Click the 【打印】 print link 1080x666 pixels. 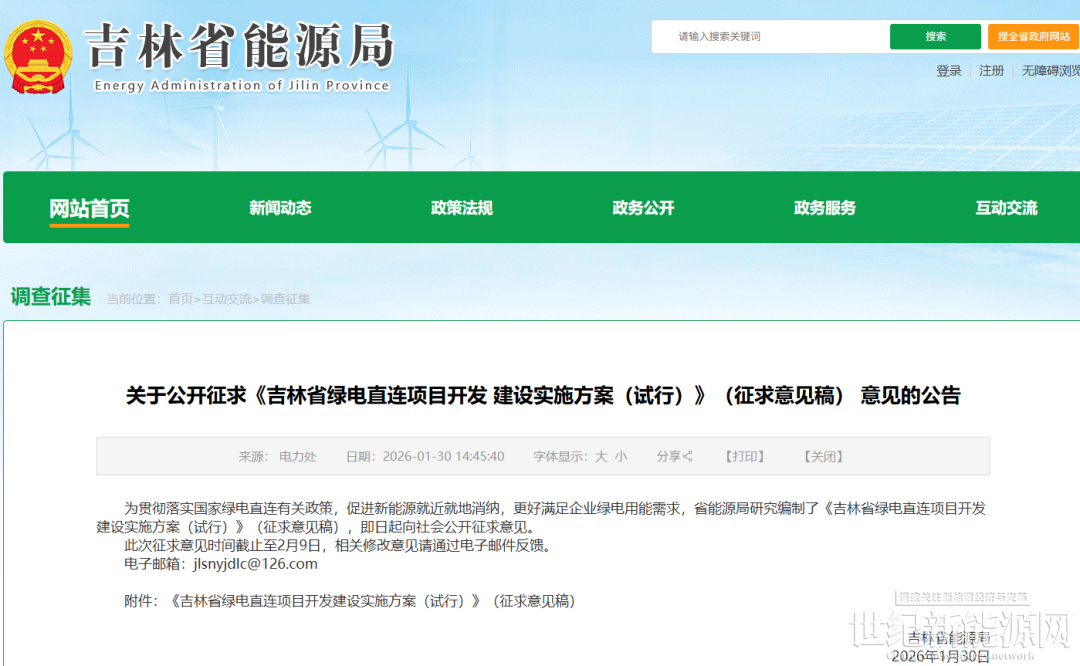tap(744, 457)
